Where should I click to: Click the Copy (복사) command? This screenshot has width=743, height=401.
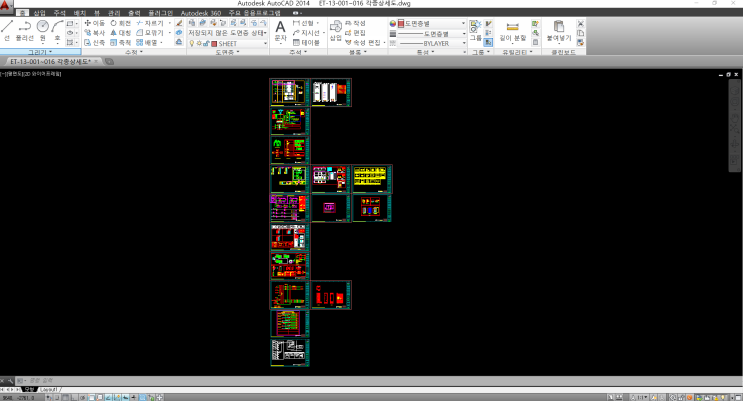click(x=94, y=33)
